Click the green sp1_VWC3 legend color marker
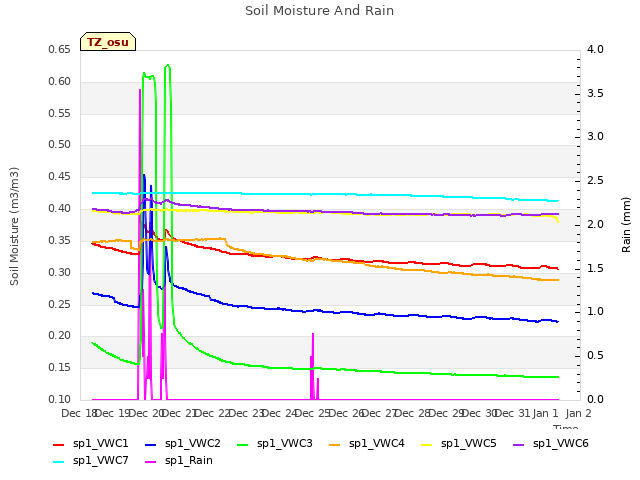 coord(243,445)
